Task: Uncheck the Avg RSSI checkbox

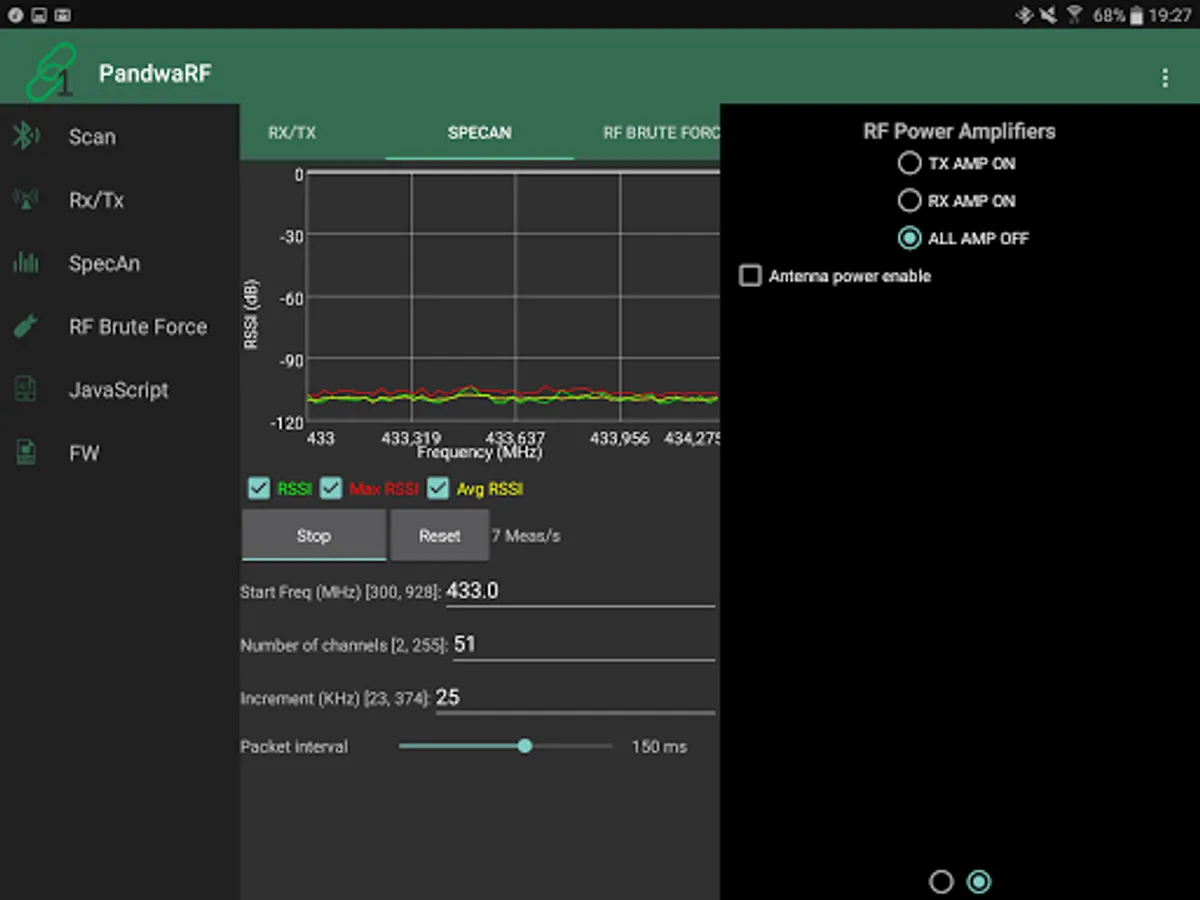Action: coord(438,488)
